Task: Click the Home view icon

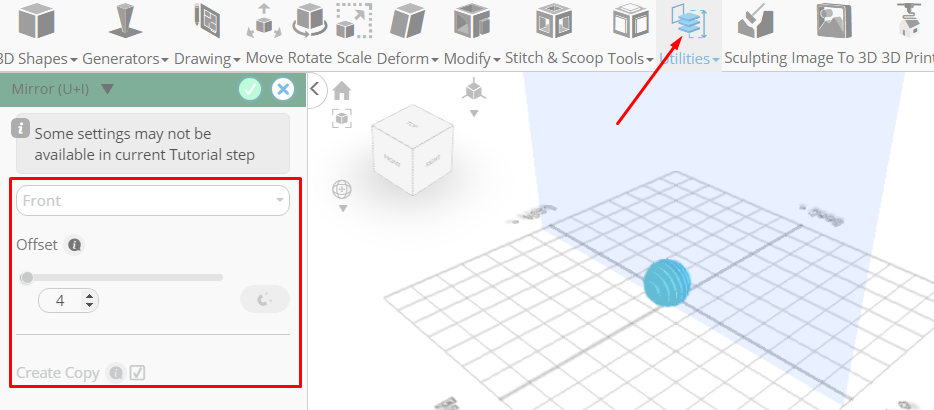Action: coord(341,91)
